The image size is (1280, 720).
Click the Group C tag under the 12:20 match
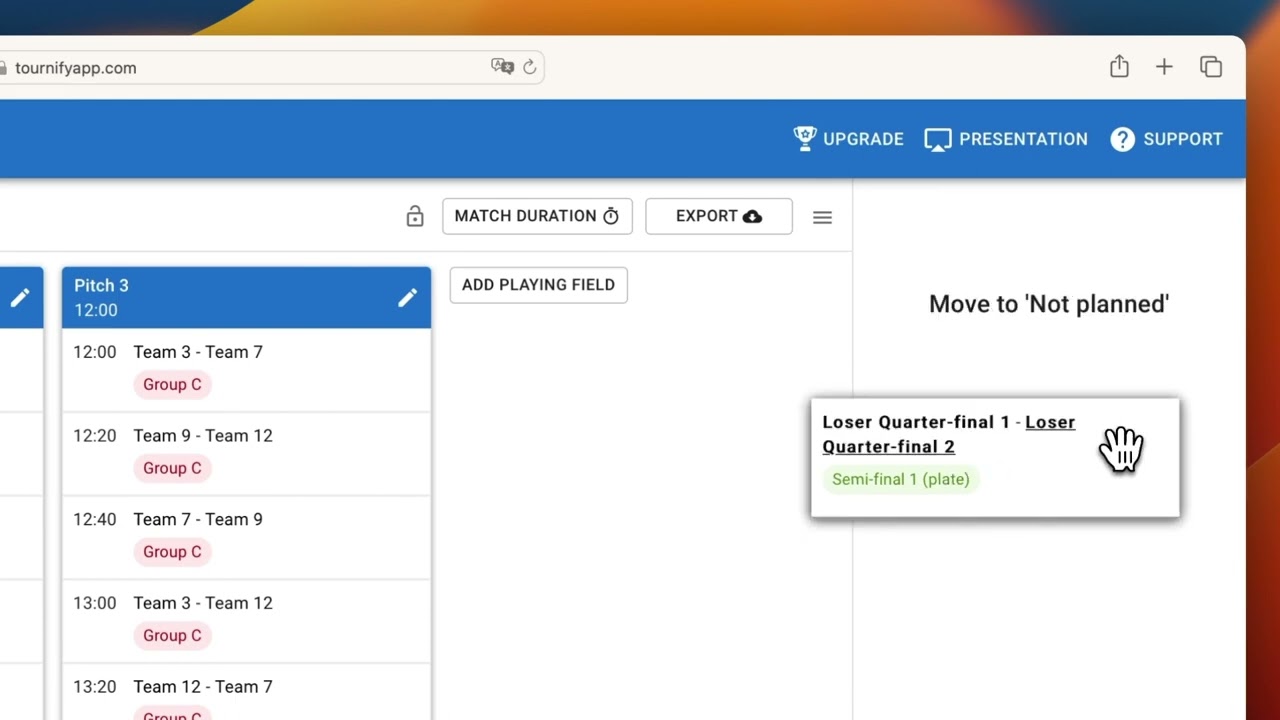[172, 468]
